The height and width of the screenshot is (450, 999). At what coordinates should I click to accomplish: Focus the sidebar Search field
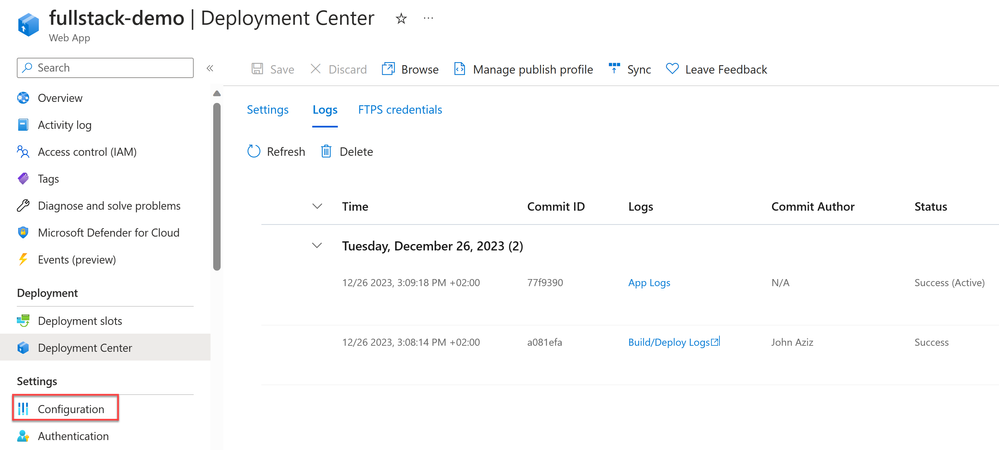click(105, 68)
